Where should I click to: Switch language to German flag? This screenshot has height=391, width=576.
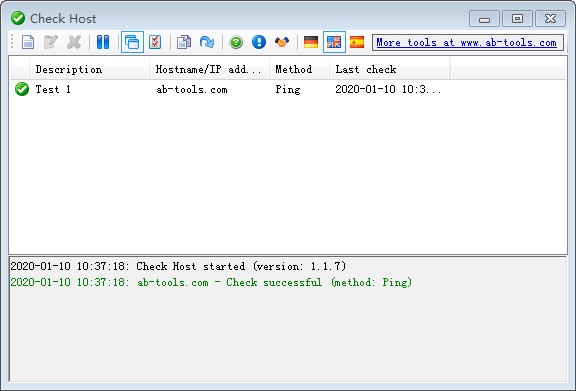311,42
